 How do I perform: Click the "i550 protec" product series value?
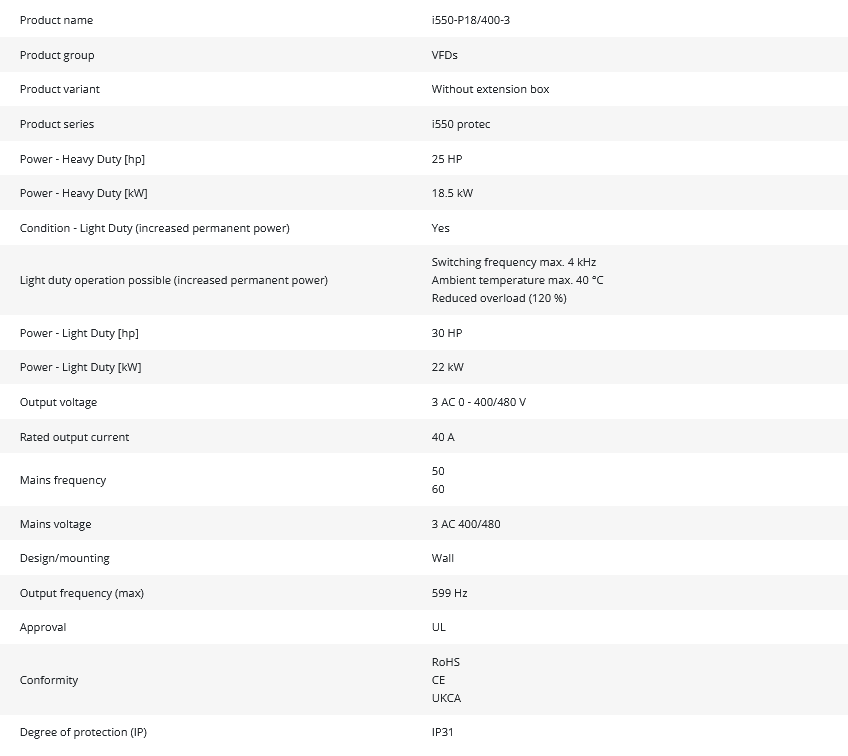(x=460, y=124)
